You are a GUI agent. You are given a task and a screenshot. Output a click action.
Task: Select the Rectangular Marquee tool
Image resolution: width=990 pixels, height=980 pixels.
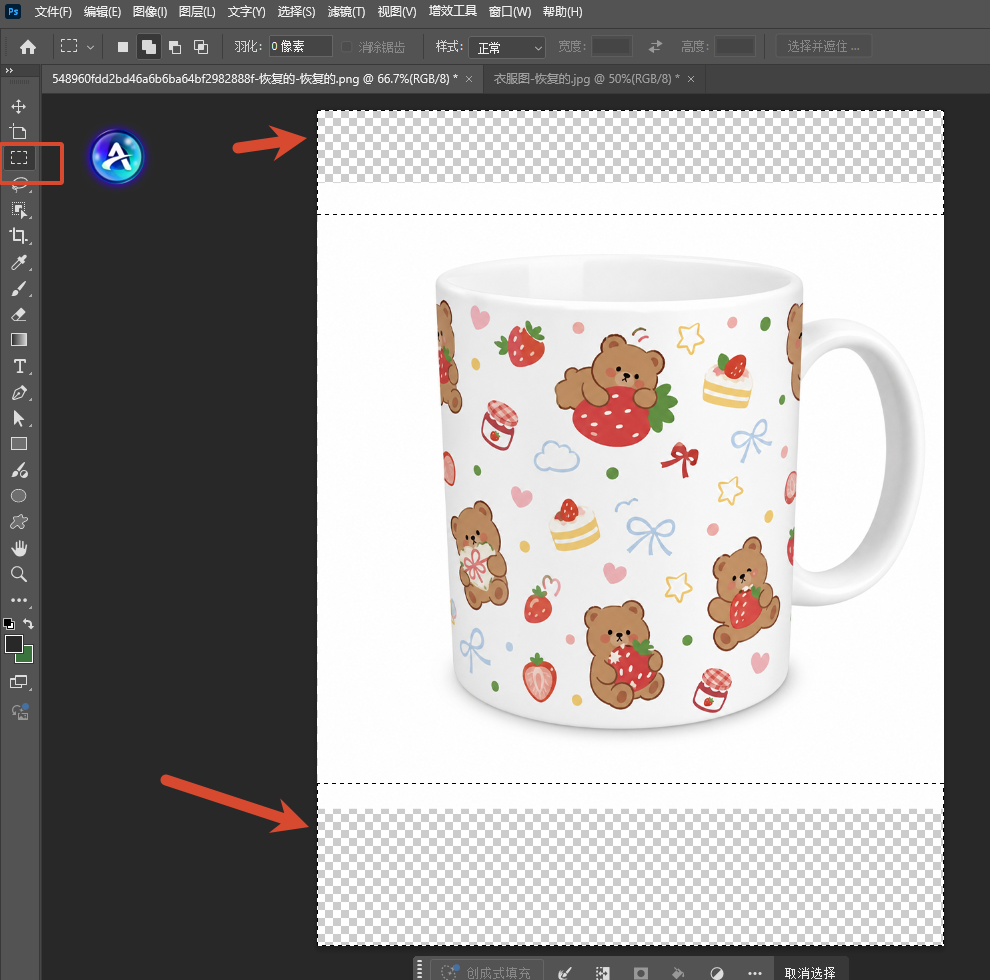point(19,157)
